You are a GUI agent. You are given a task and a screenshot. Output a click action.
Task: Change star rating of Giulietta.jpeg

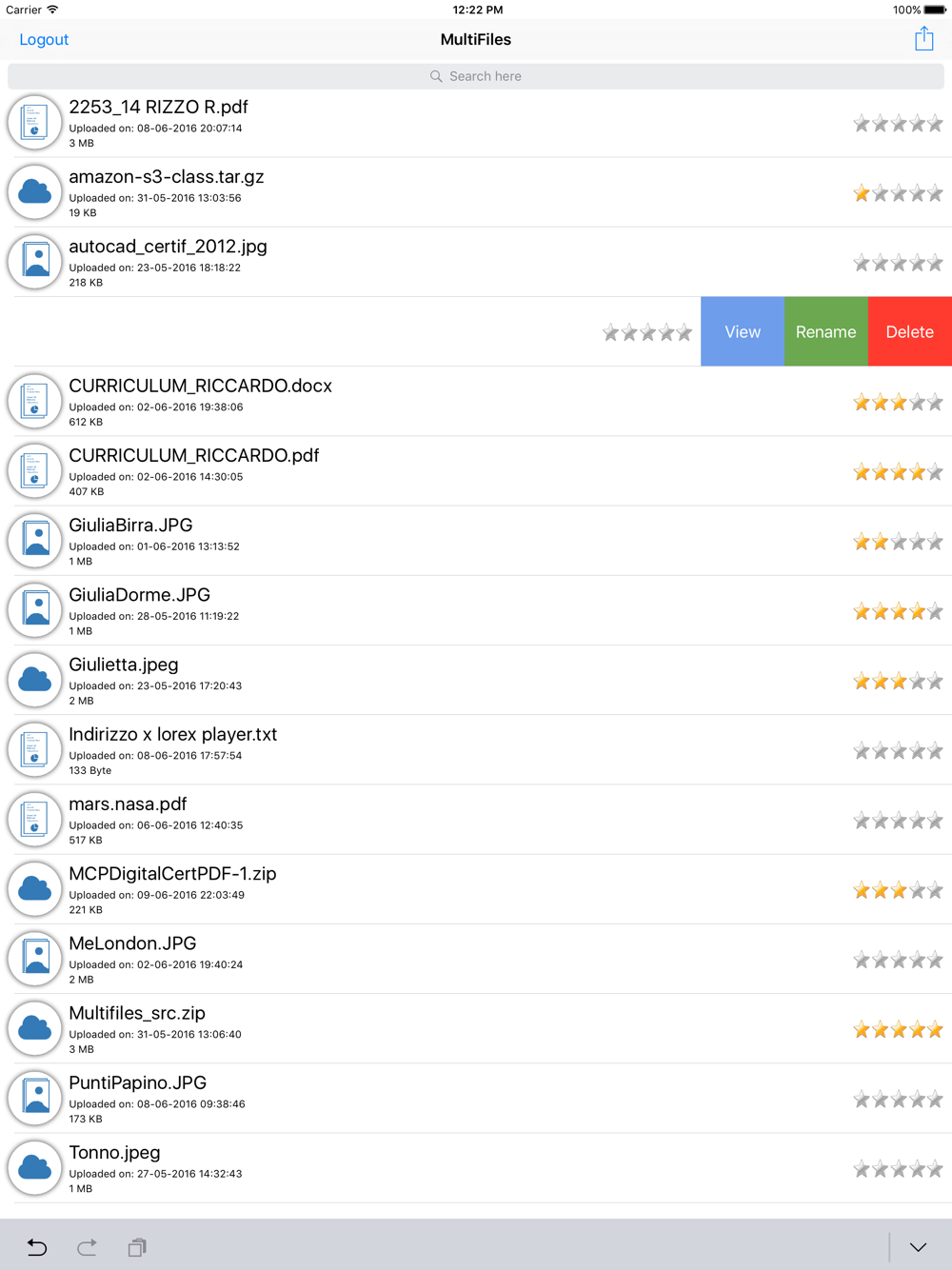pos(898,681)
